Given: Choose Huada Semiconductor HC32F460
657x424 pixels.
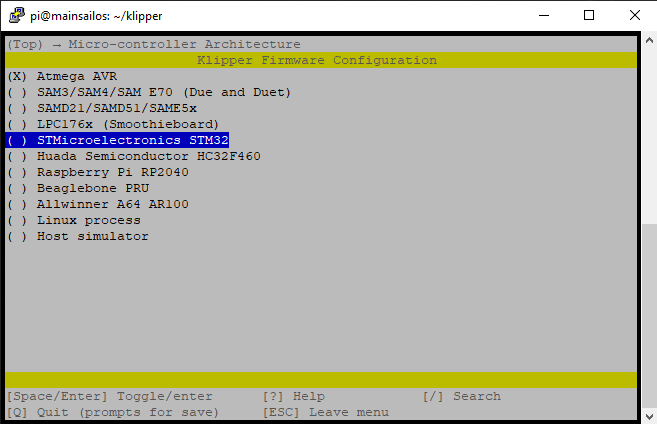Looking at the screenshot, I should point(134,156).
